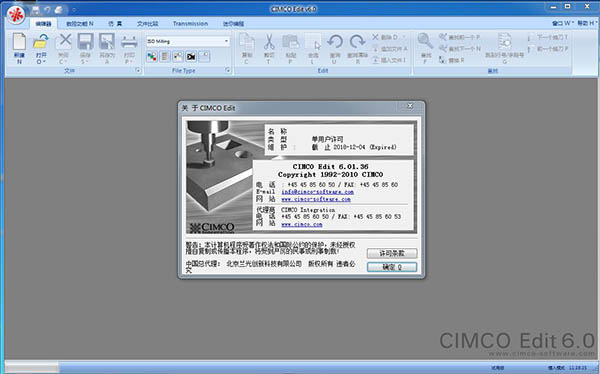Screen dimensions: 600x374
Task: Click the red CIMCO application logo button
Action: 16,15
